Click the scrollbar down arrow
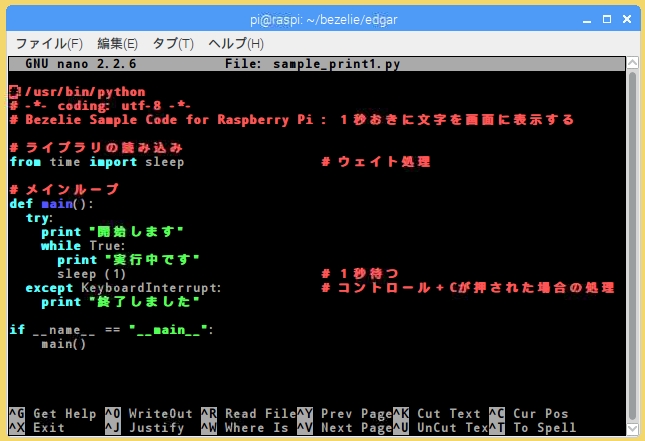The image size is (645, 441). coord(632,428)
